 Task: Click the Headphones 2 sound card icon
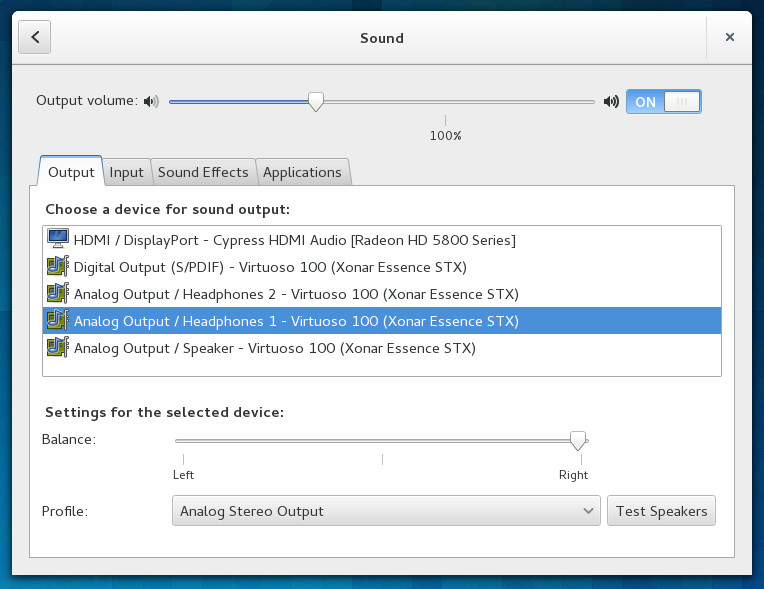tap(58, 294)
